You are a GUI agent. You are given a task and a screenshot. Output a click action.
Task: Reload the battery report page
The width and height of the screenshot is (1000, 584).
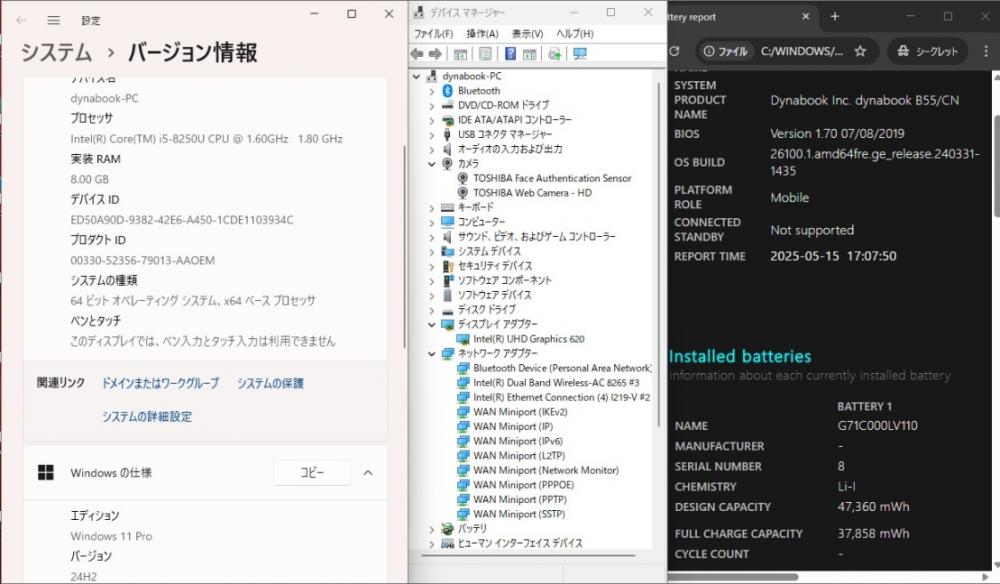pyautogui.click(x=675, y=51)
